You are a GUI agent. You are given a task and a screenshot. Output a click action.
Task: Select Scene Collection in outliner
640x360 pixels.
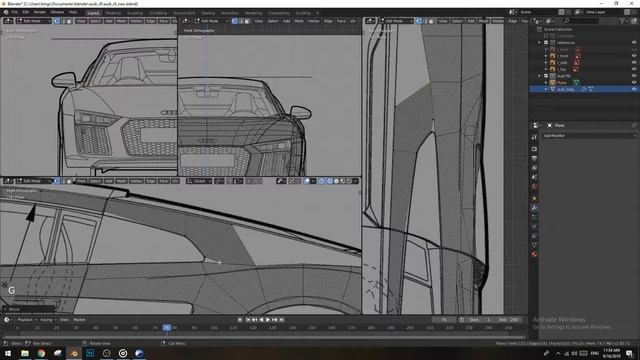(x=558, y=29)
